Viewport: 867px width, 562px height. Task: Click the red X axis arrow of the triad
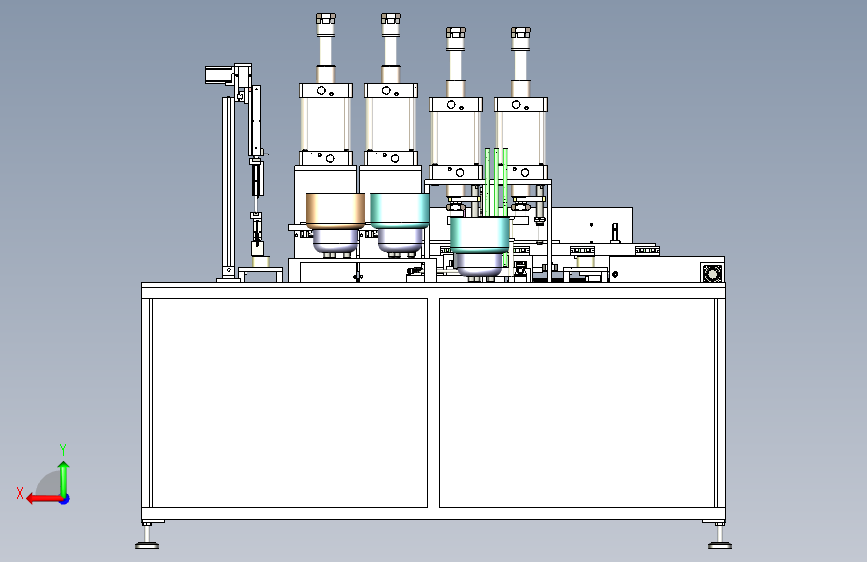pyautogui.click(x=43, y=499)
